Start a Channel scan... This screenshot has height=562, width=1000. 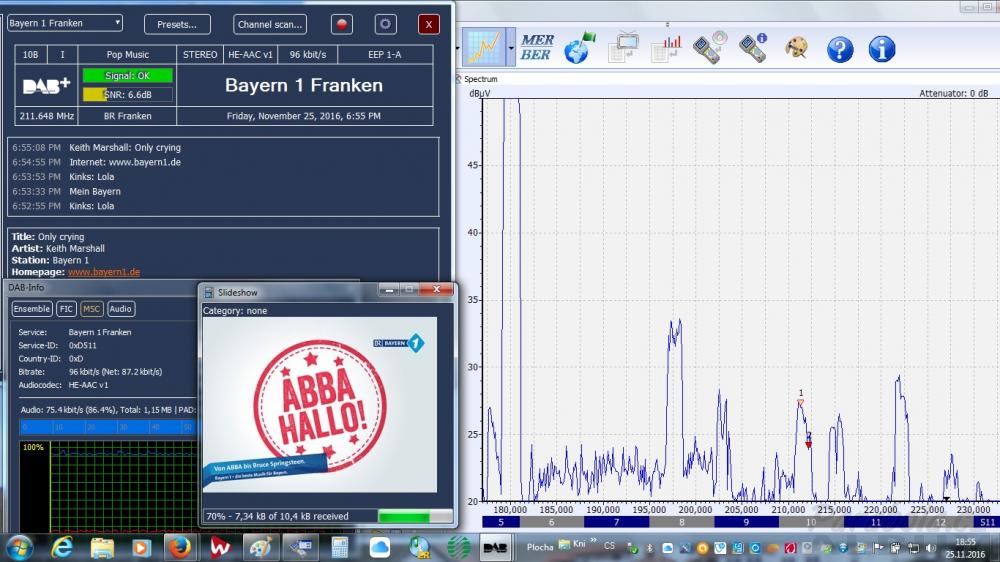[x=270, y=24]
